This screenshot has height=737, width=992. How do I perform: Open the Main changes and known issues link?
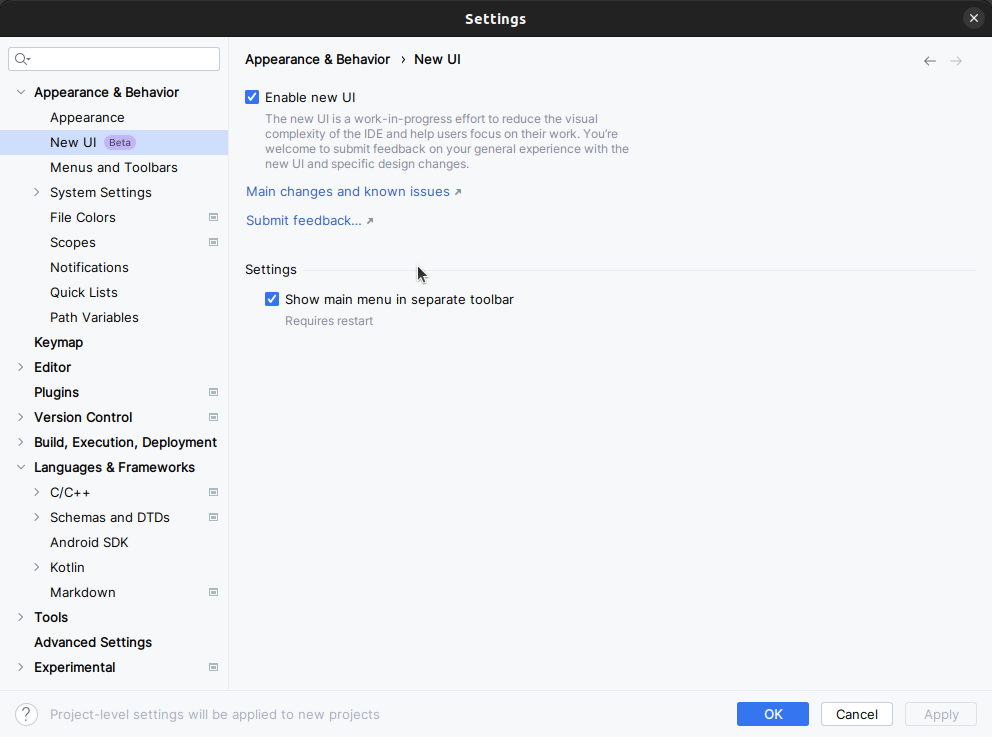[x=348, y=191]
